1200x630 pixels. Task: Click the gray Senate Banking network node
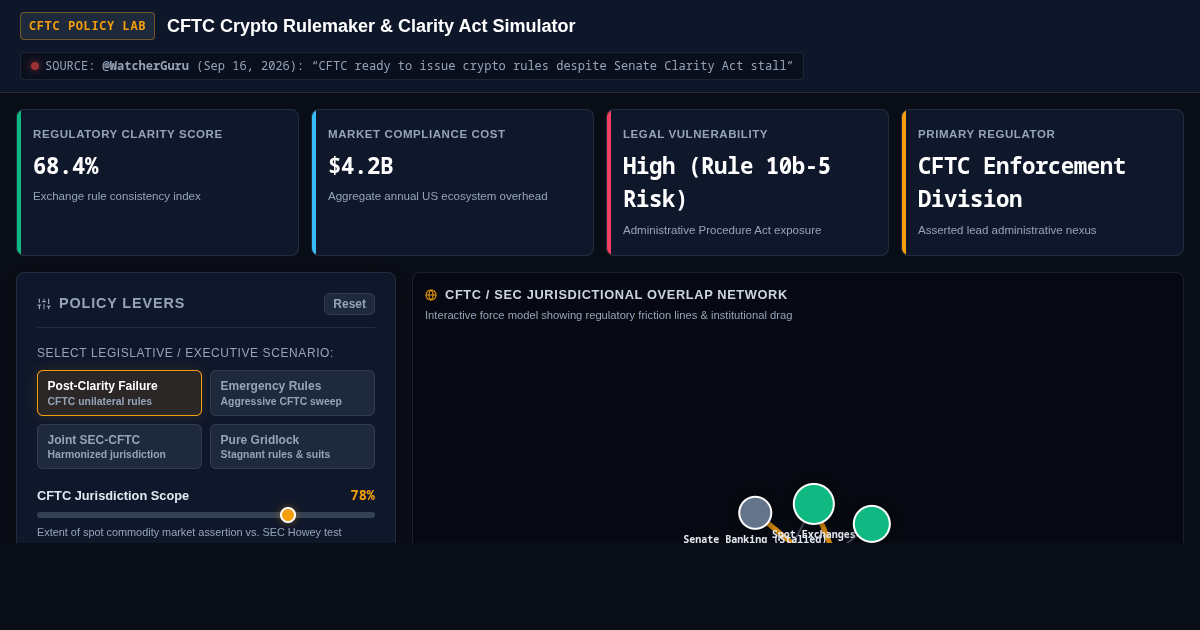[x=755, y=513]
